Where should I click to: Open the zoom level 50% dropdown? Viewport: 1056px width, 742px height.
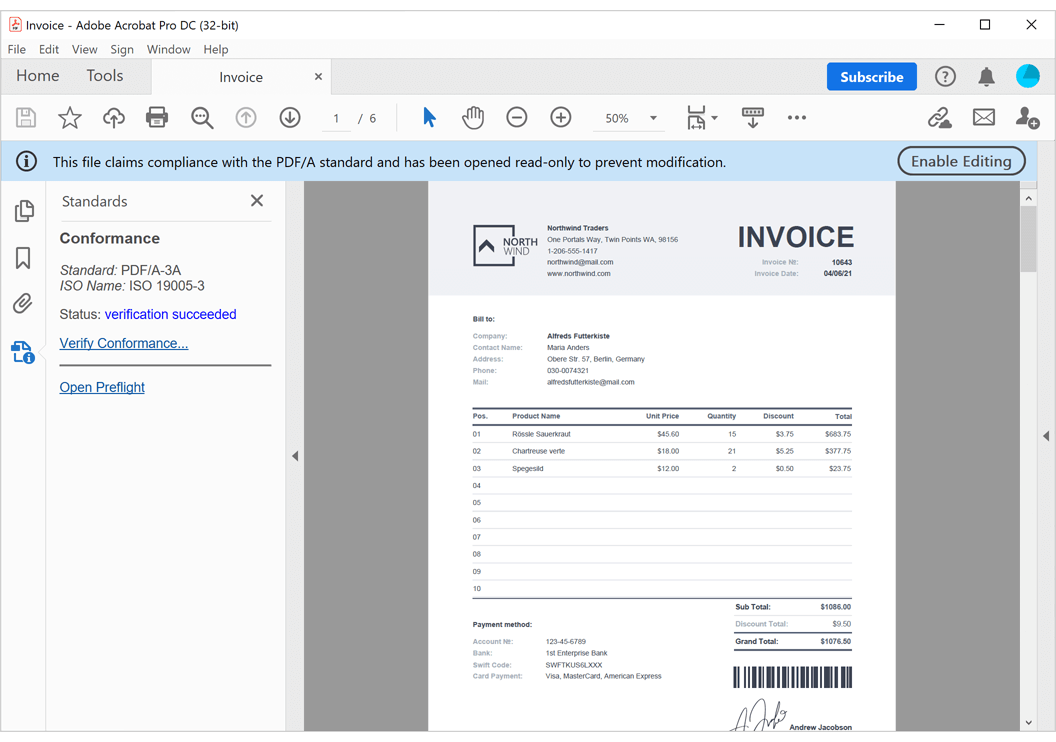[x=629, y=118]
